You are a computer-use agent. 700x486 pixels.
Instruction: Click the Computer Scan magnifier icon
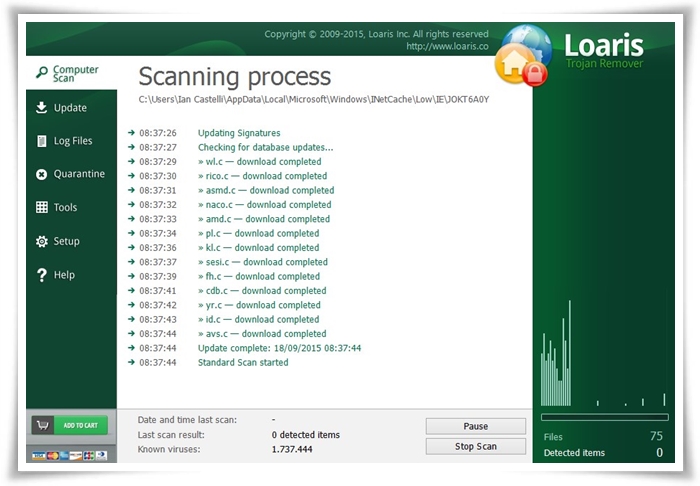click(x=42, y=72)
